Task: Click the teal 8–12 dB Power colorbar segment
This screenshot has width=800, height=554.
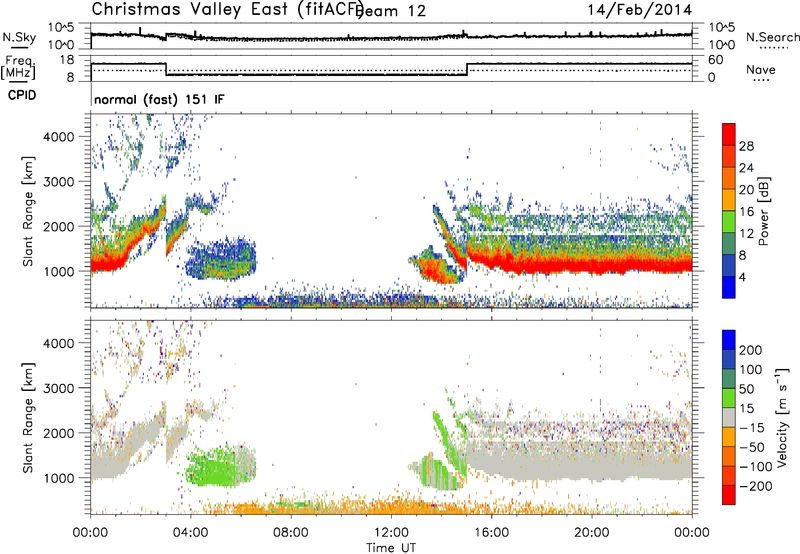Action: coord(729,243)
